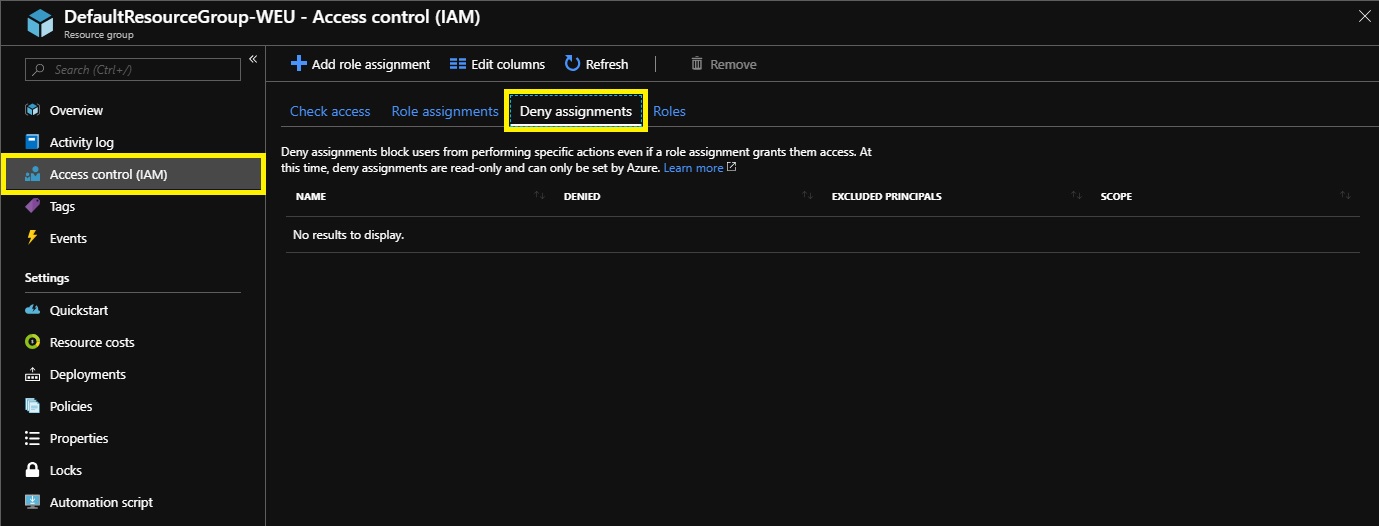Click the Deployments icon
Viewport: 1379px width, 526px height.
pyautogui.click(x=32, y=374)
